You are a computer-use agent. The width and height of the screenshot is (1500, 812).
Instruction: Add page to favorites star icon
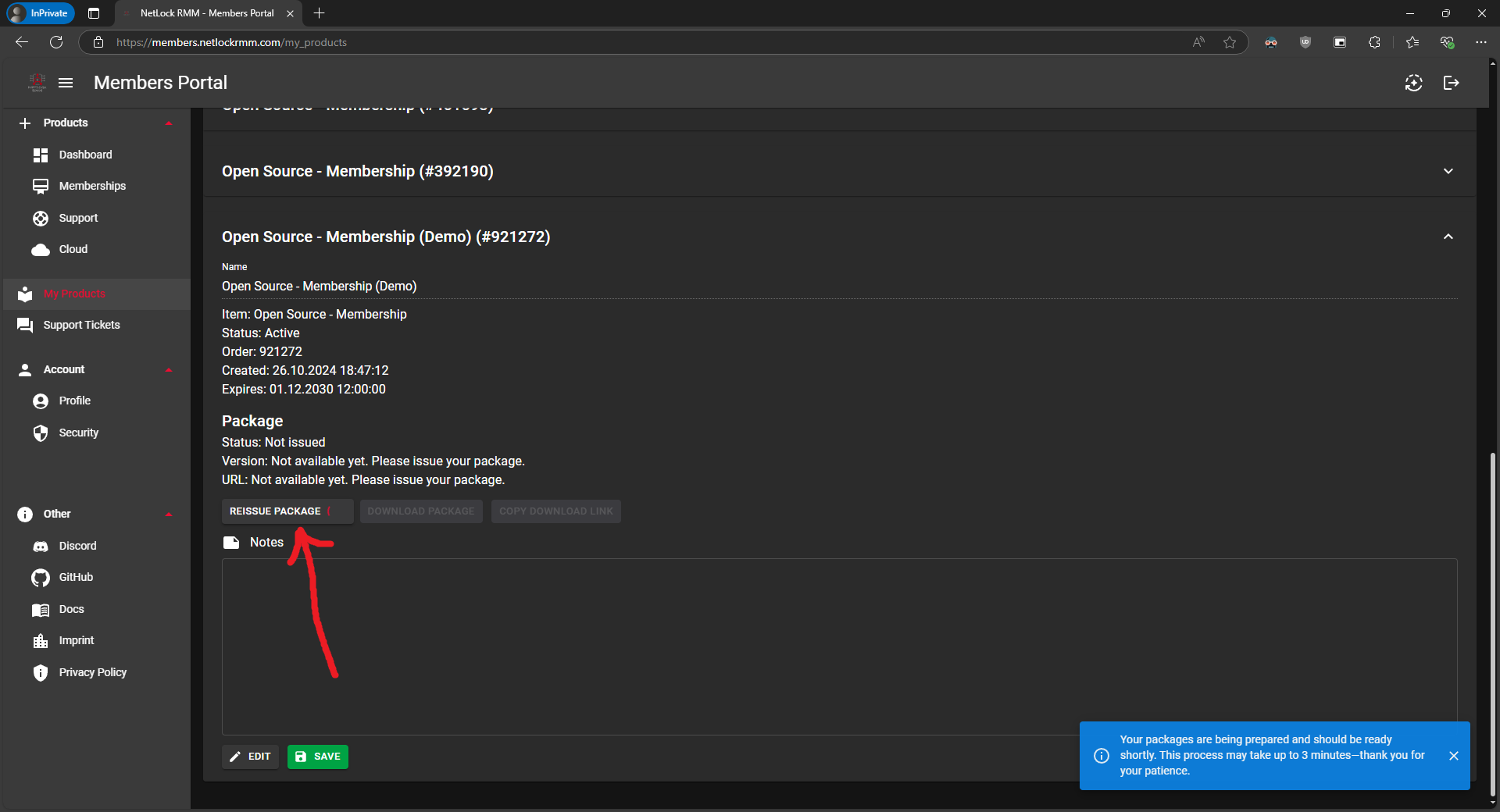click(x=1230, y=42)
